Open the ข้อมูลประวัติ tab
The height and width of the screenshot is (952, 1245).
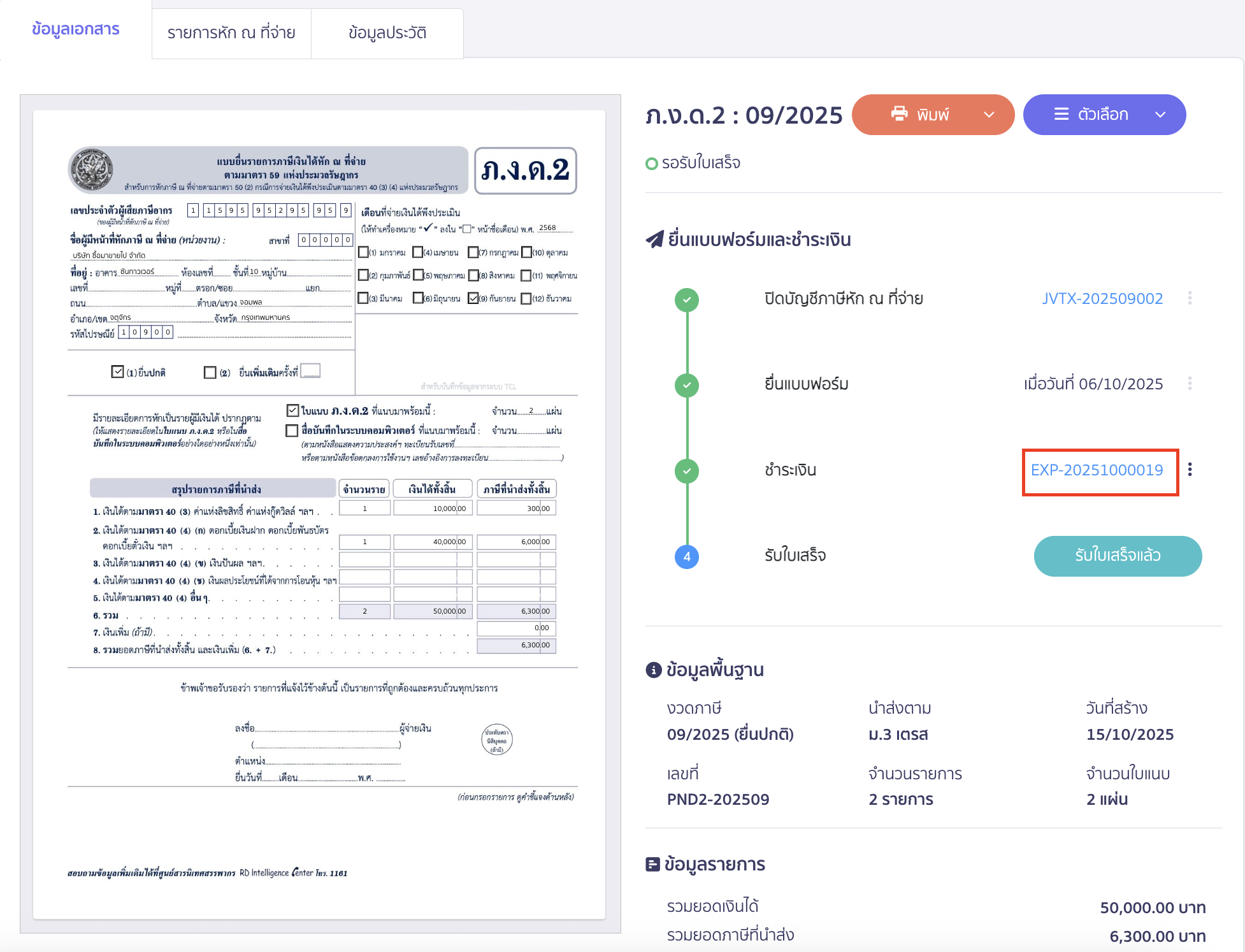387,33
